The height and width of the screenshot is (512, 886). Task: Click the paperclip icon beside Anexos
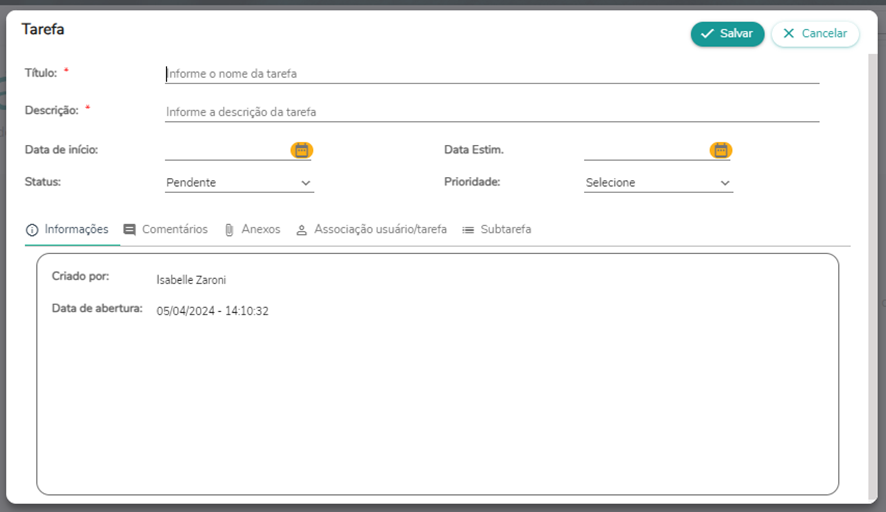(x=229, y=230)
